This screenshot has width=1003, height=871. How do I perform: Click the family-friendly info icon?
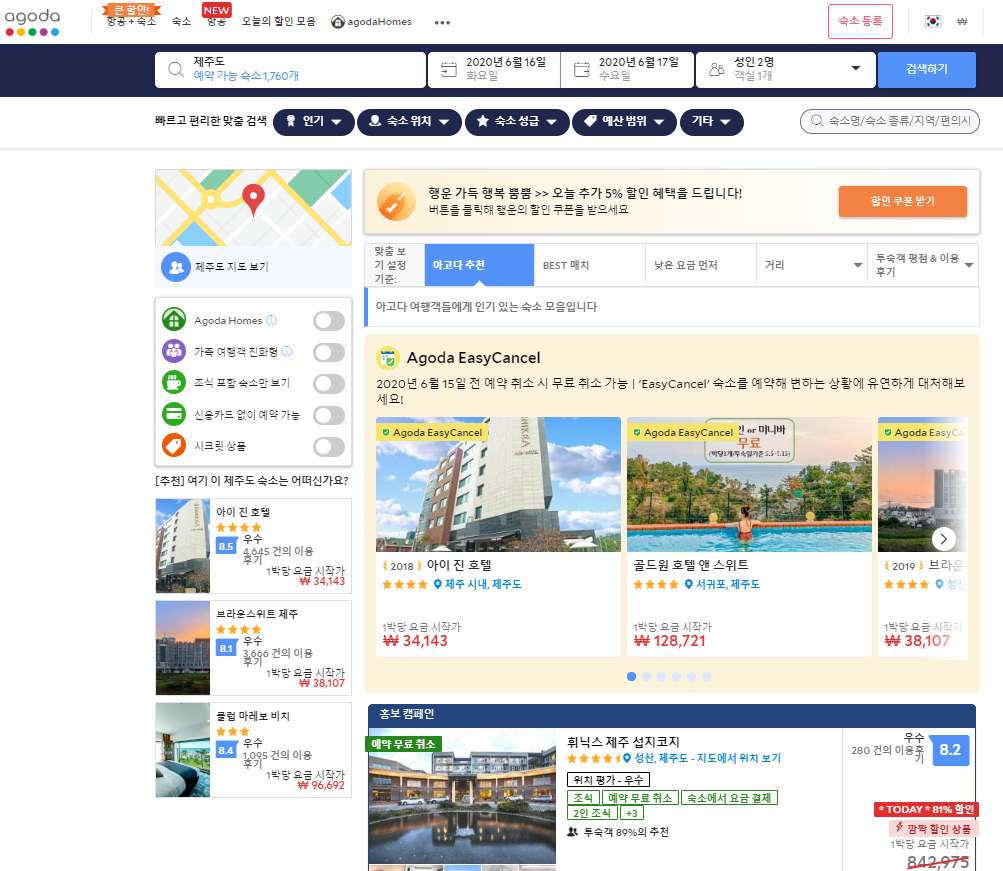(287, 351)
